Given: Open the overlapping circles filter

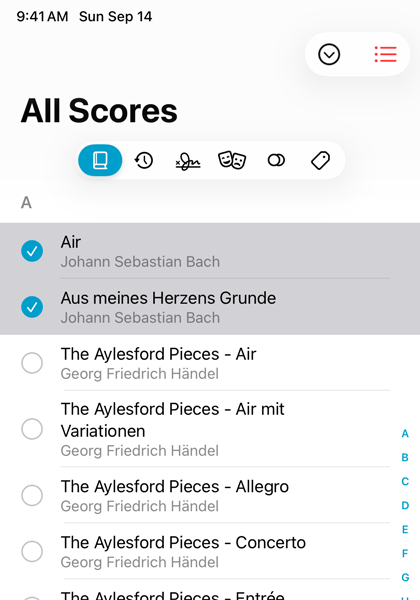Looking at the screenshot, I should point(276,160).
